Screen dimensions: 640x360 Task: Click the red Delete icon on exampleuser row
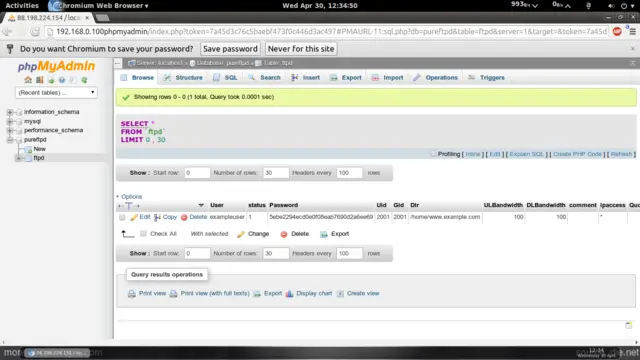[184, 217]
